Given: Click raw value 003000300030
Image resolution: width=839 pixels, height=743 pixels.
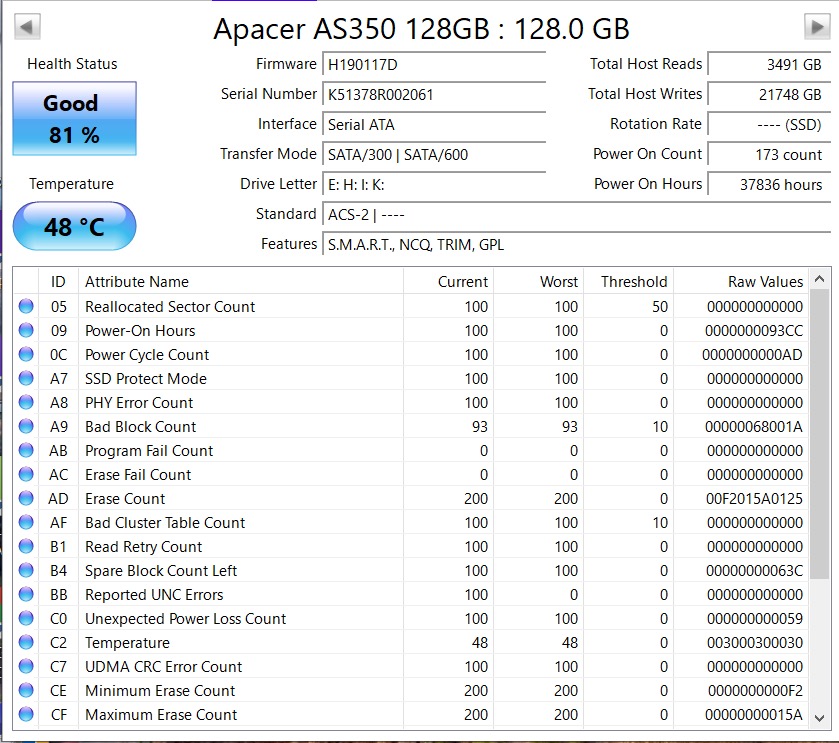Looking at the screenshot, I should [755, 642].
